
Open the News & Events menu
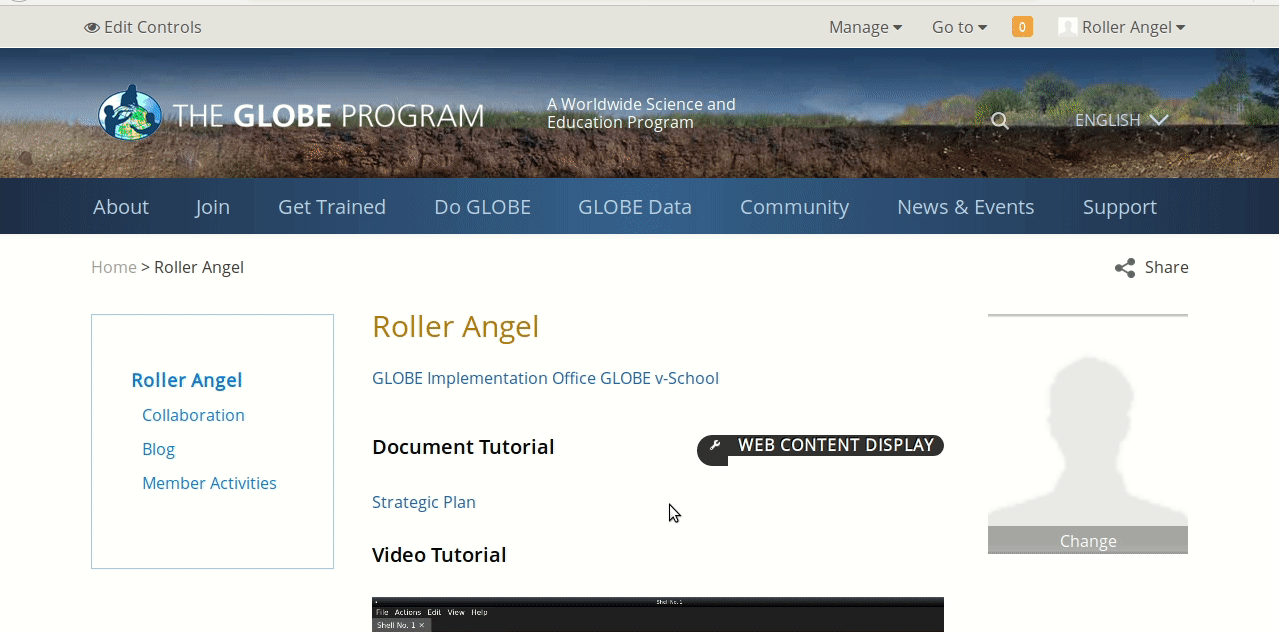(x=965, y=207)
